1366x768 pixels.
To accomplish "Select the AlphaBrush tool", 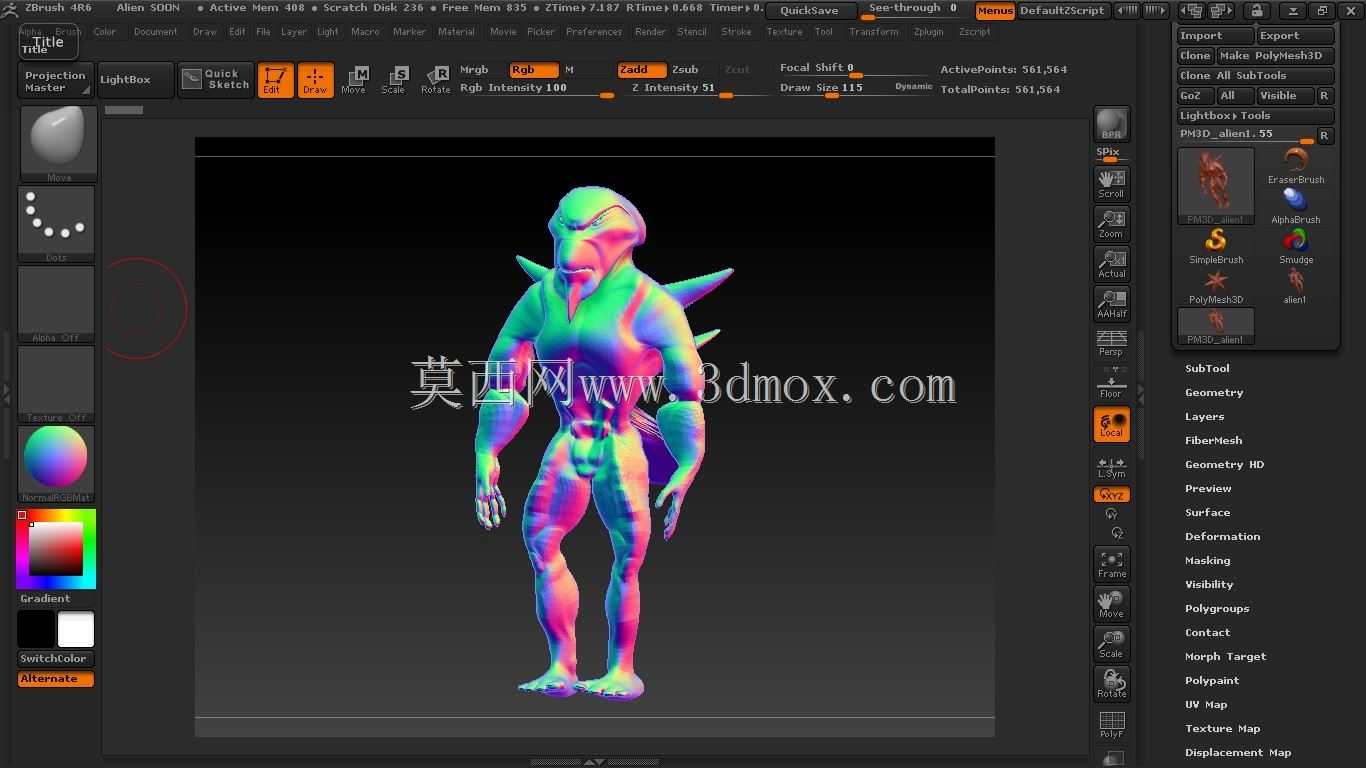I will pyautogui.click(x=1296, y=206).
